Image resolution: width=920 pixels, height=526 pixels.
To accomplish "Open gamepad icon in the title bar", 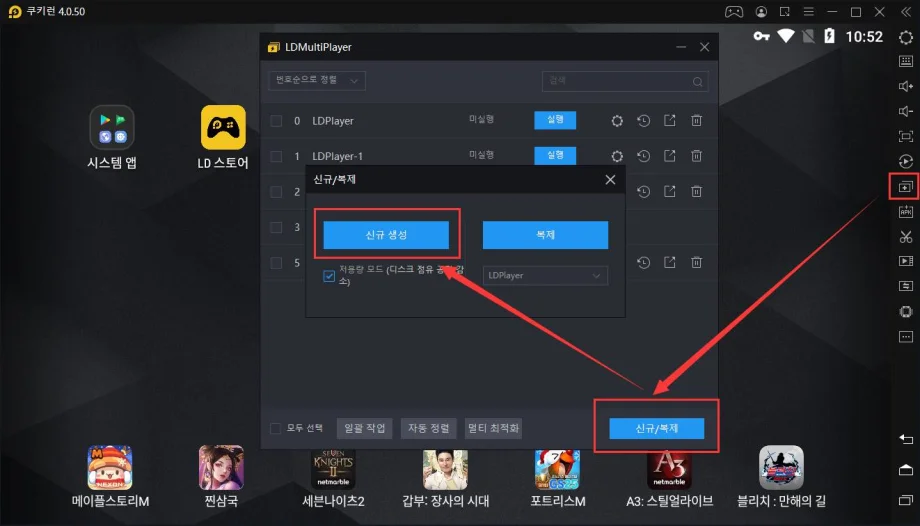I will click(x=734, y=12).
